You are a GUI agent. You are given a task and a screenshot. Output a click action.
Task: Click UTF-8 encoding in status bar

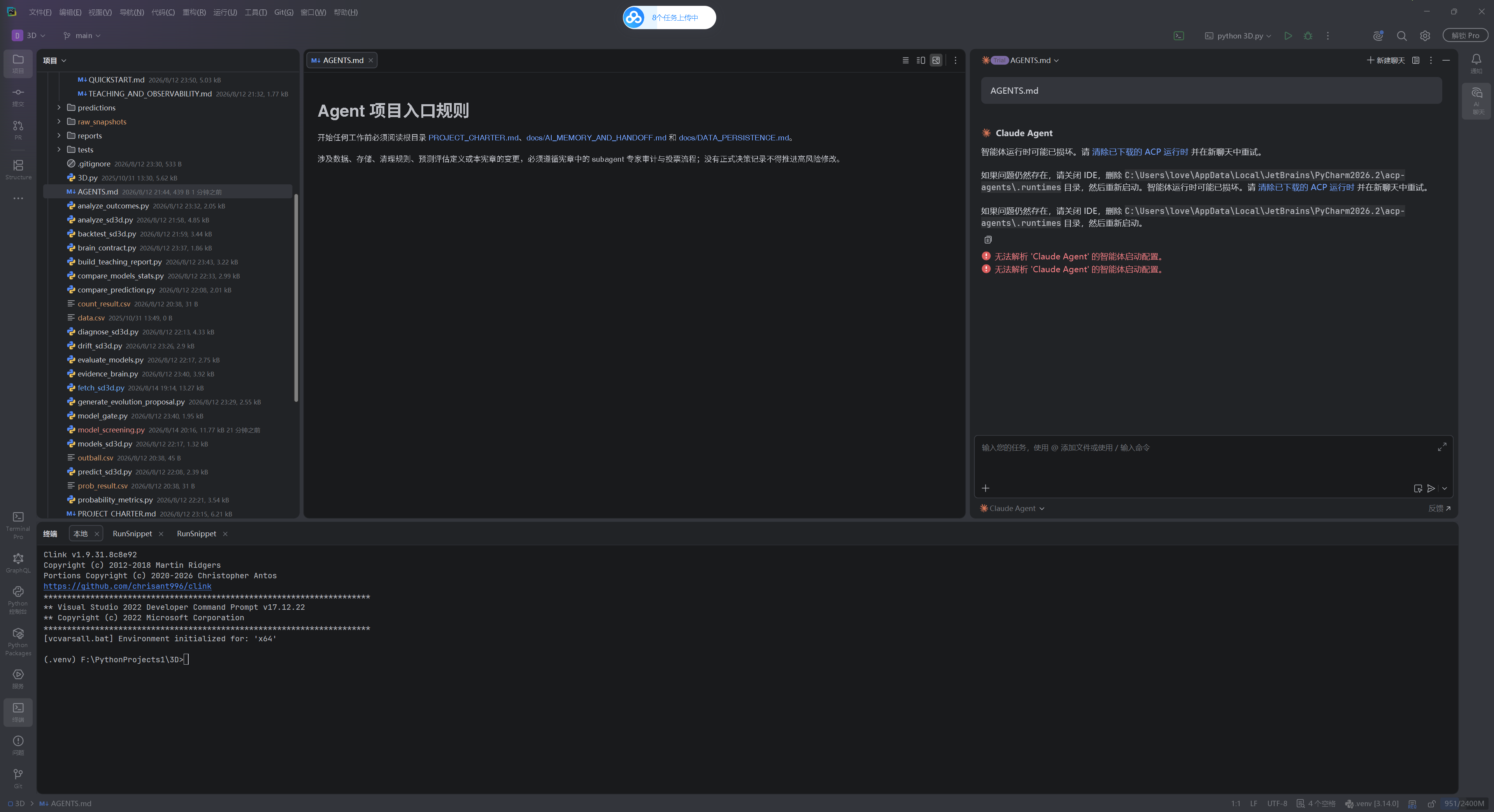coord(1277,803)
